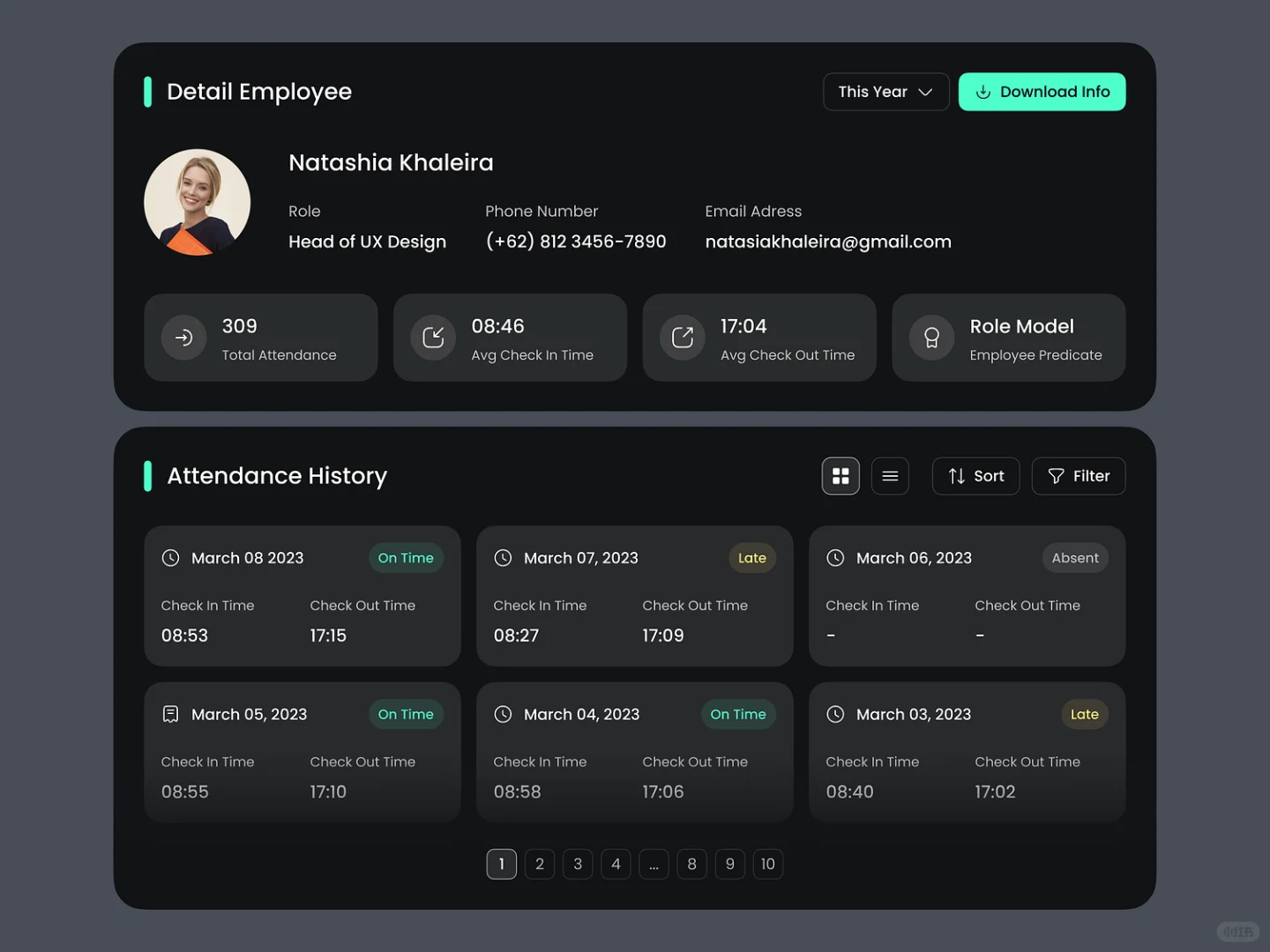Click the 309 total attendance value
Viewport: 1270px width, 952px height.
[240, 326]
